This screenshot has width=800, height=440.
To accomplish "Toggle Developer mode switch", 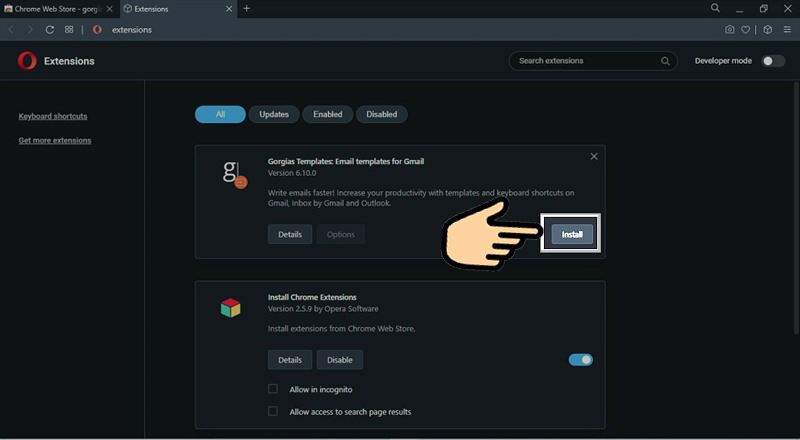I will 773,61.
